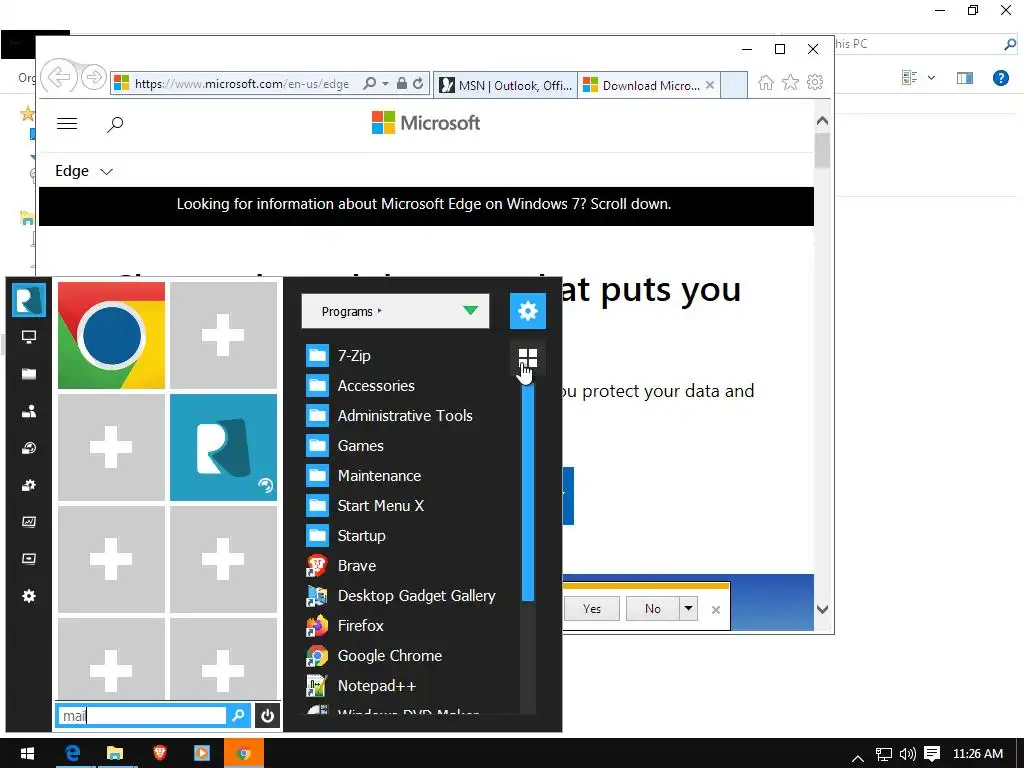Add tile in empty slot beside Chrome
The width and height of the screenshot is (1024, 768).
point(223,335)
